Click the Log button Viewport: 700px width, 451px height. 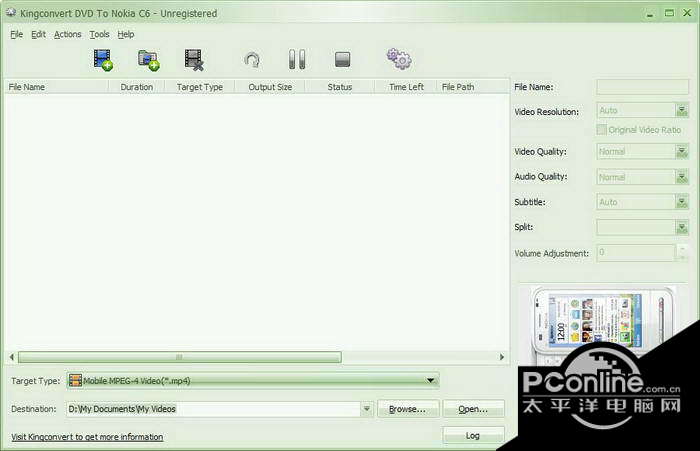pos(473,435)
